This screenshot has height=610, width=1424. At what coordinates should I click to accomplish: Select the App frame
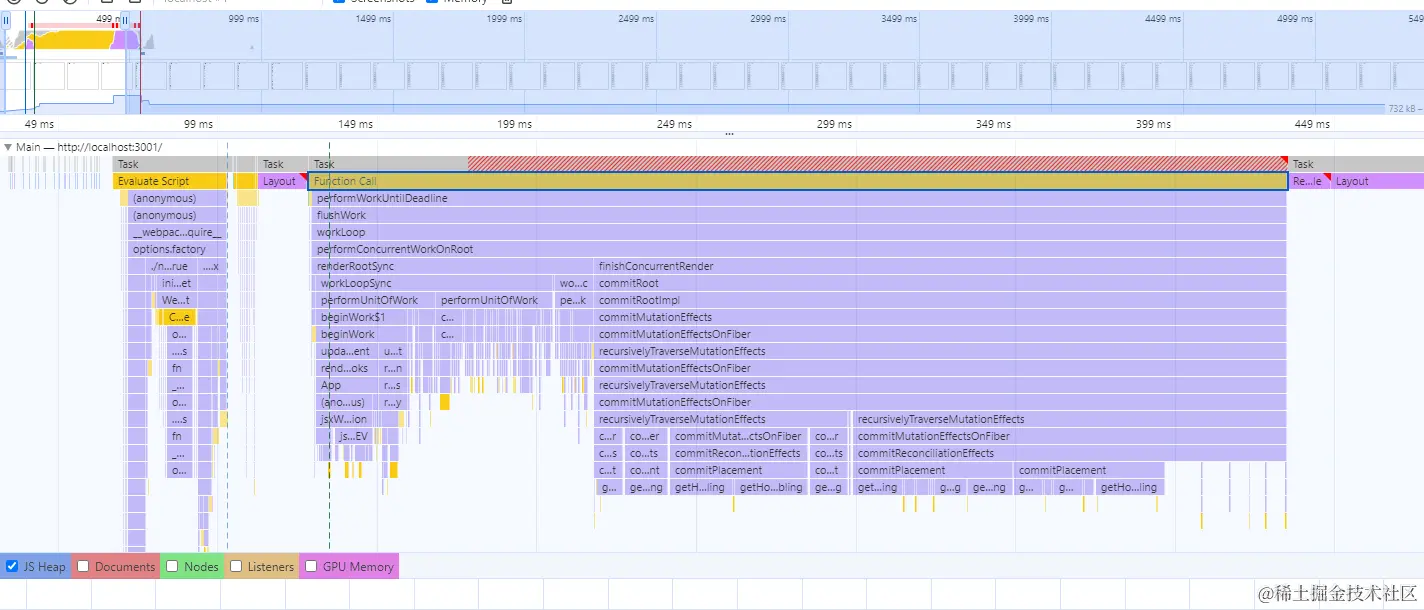pos(347,385)
